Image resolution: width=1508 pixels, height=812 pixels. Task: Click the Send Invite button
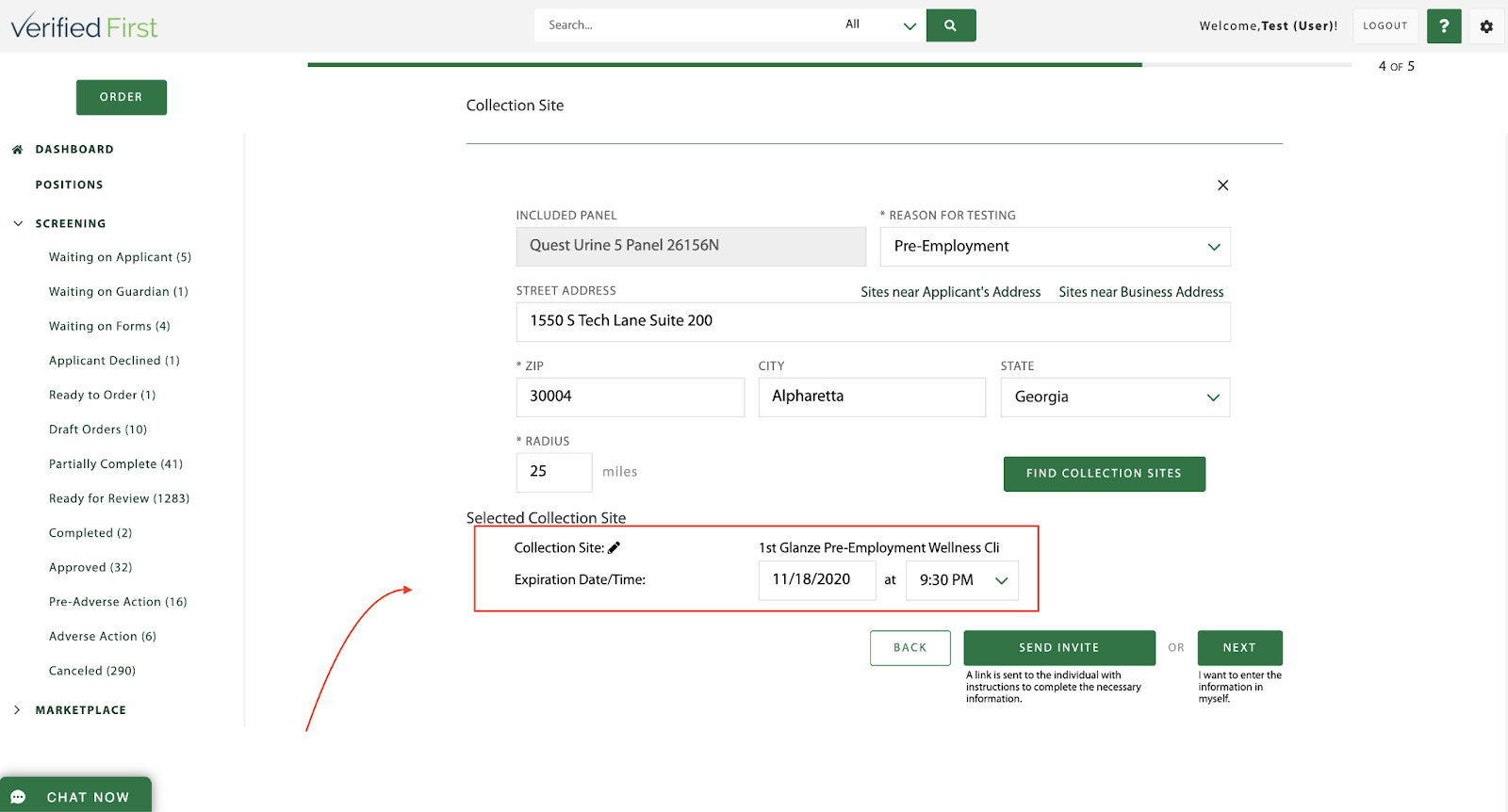(x=1058, y=648)
